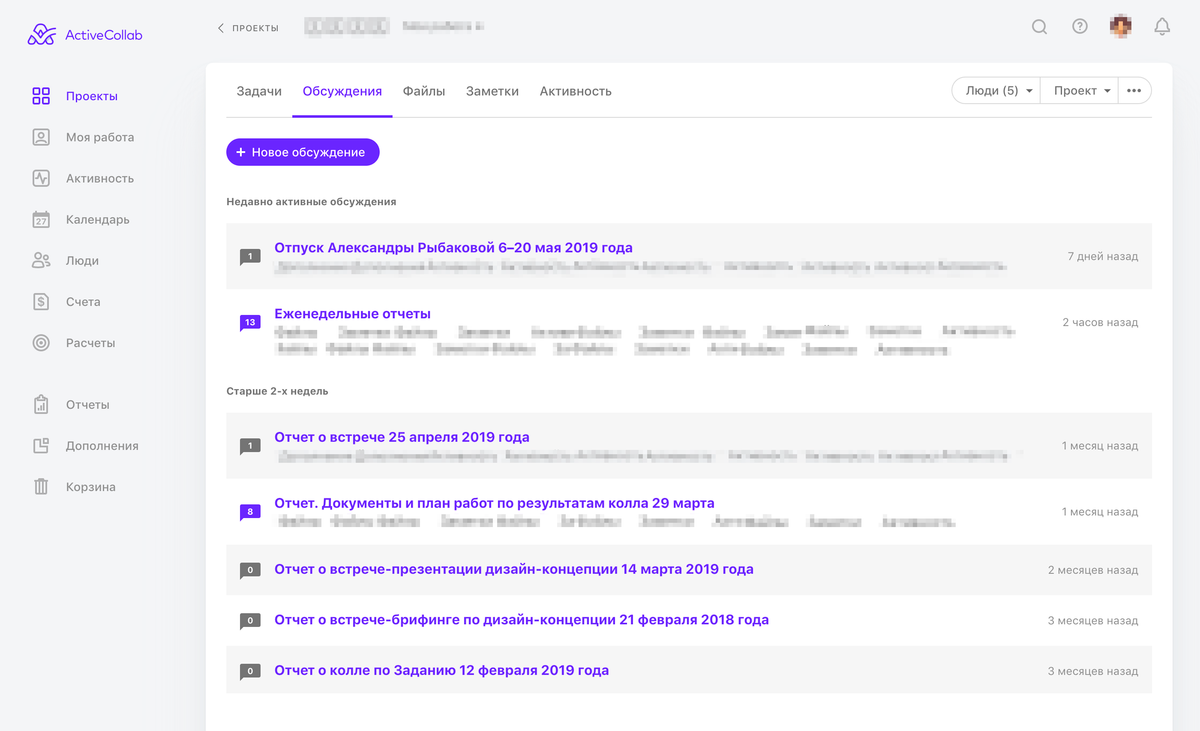Click the ActiveCollab logo

click(x=85, y=35)
